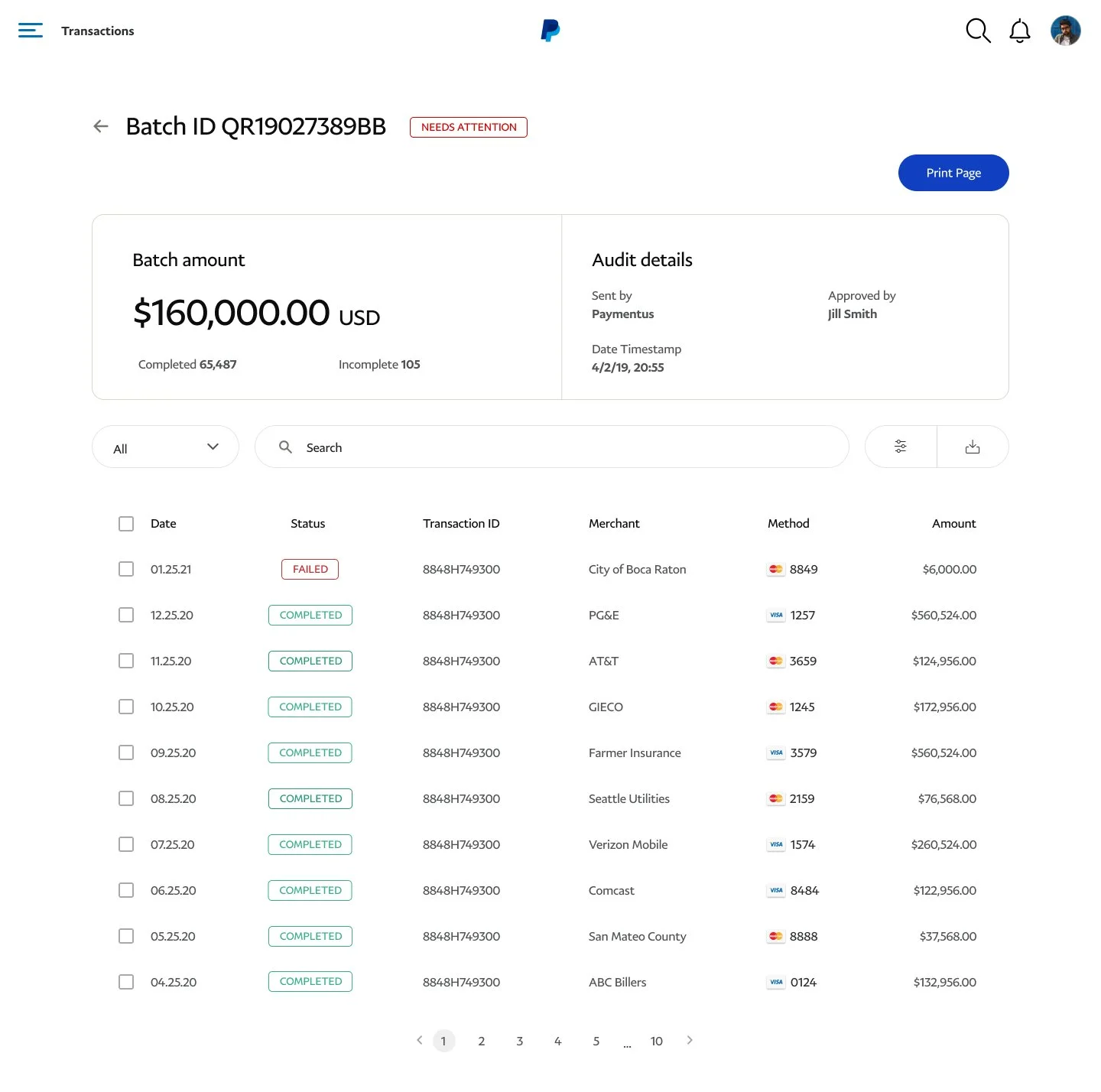This screenshot has height=1092, width=1101.
Task: Click the Mastercard icon for card 2159
Action: click(776, 798)
